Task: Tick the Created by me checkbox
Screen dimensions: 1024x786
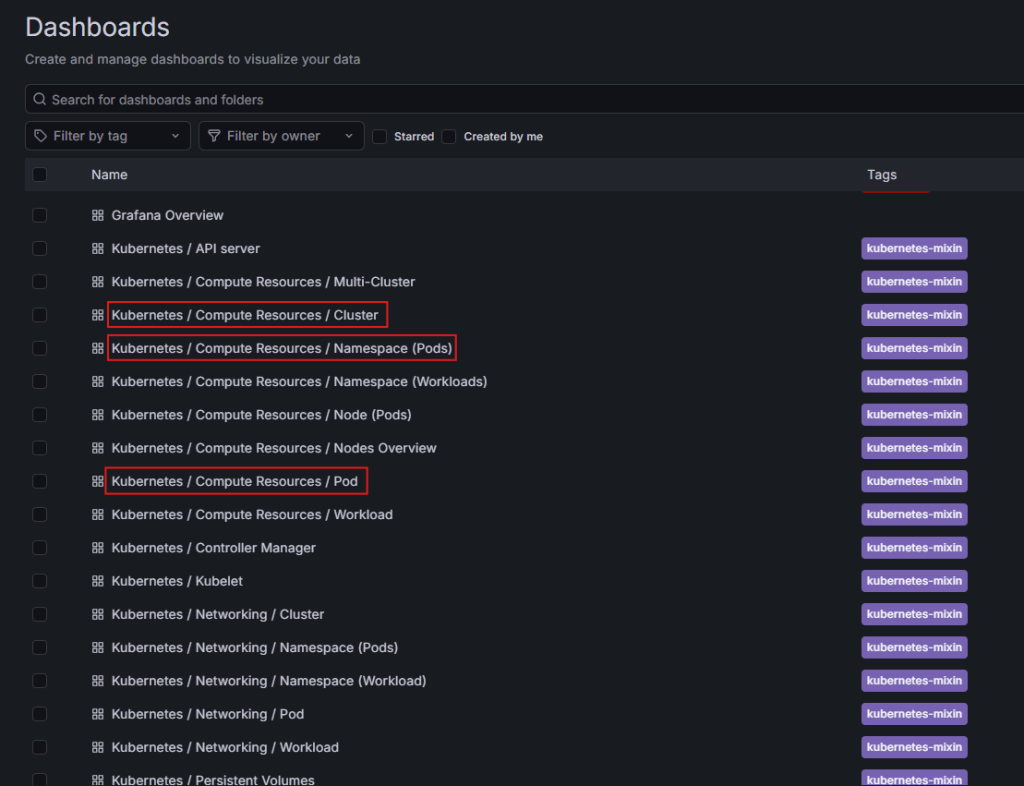Action: pos(449,136)
